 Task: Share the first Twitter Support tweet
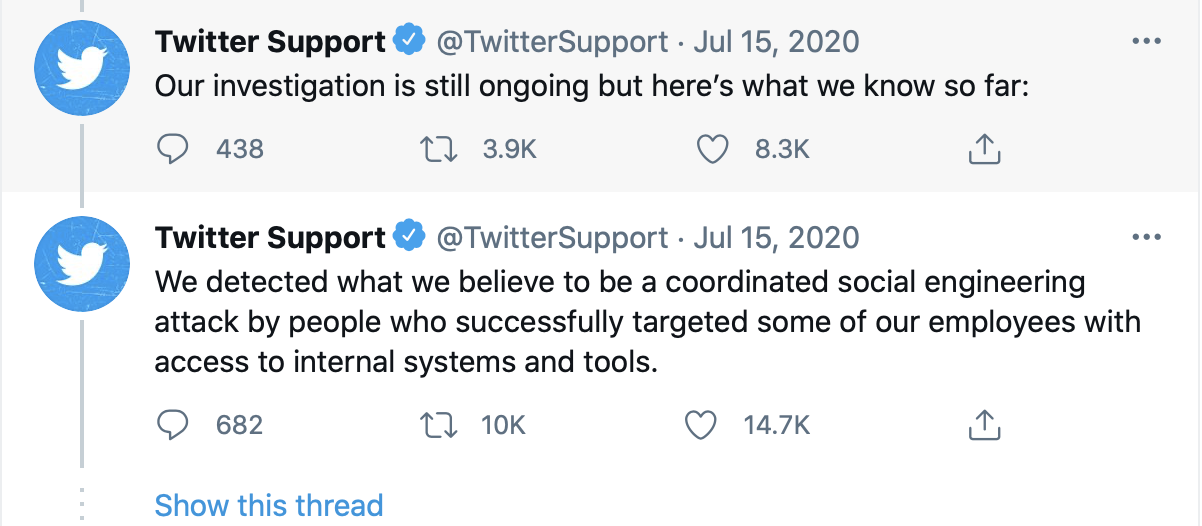[985, 149]
